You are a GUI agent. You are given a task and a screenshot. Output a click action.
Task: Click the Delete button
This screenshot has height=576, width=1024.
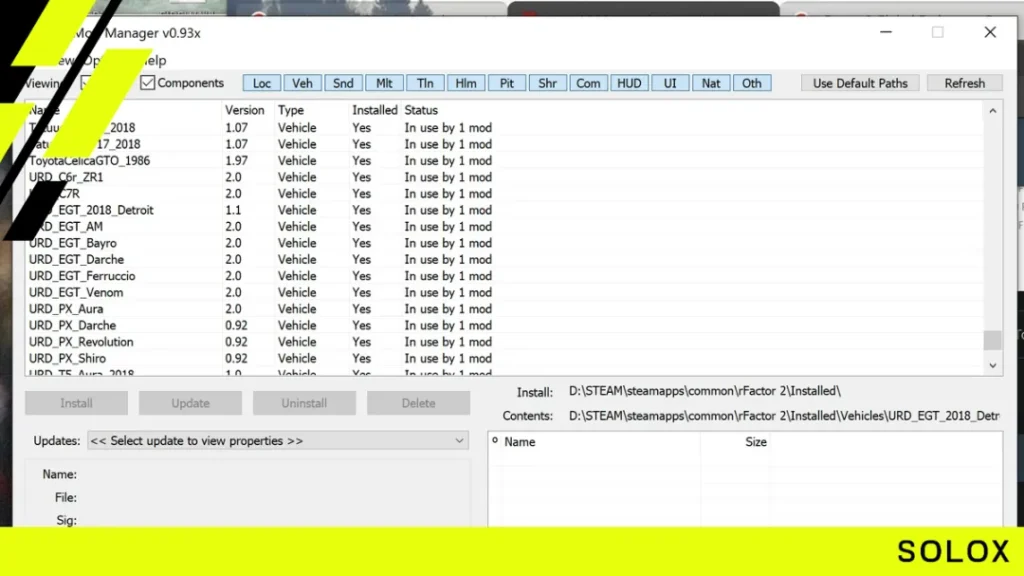[419, 403]
